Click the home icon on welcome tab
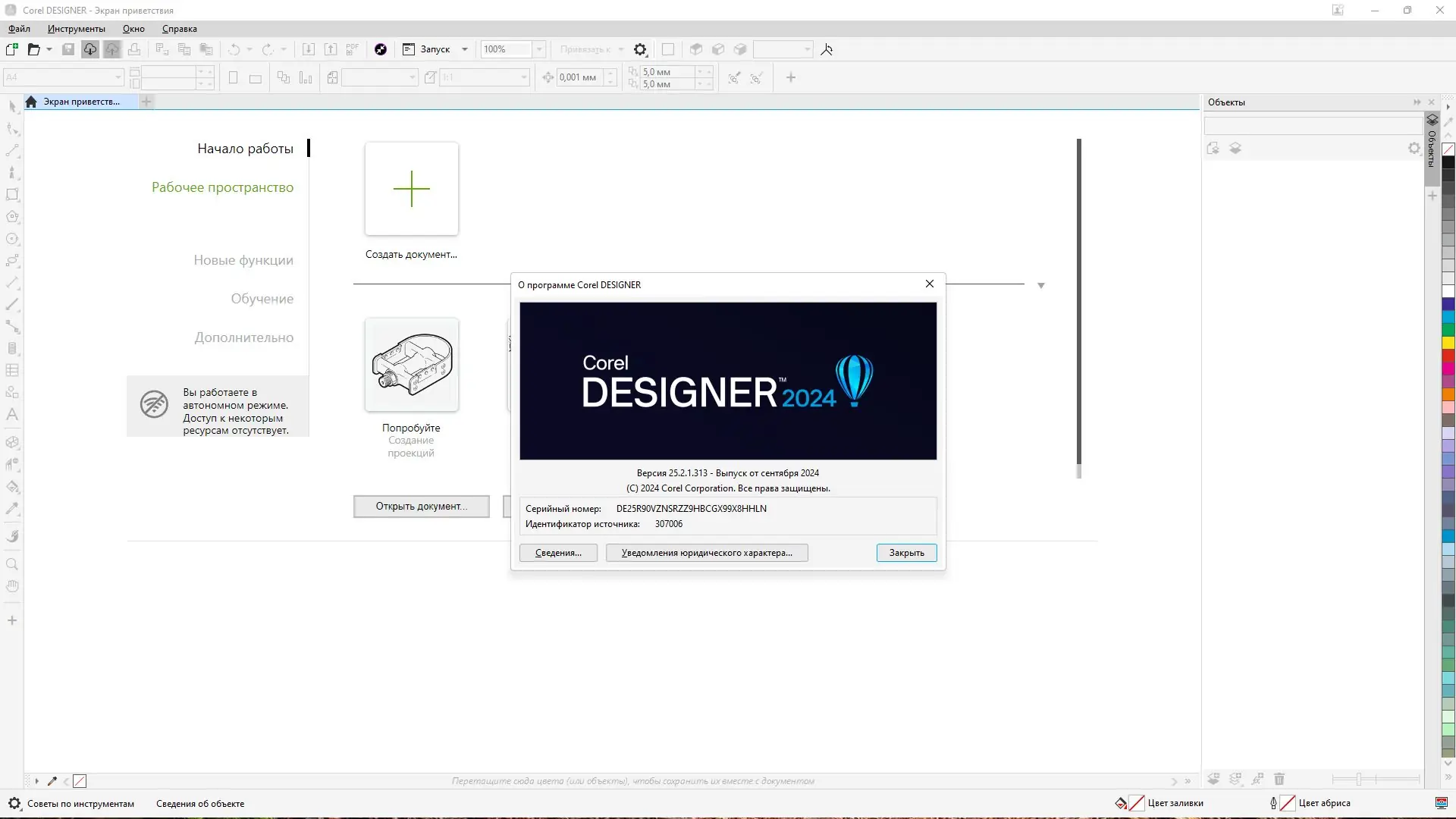 click(x=31, y=102)
